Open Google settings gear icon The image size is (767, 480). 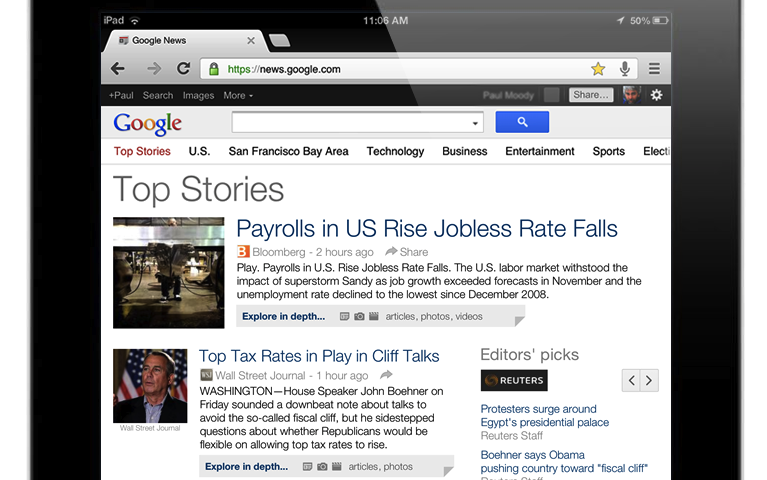point(656,95)
